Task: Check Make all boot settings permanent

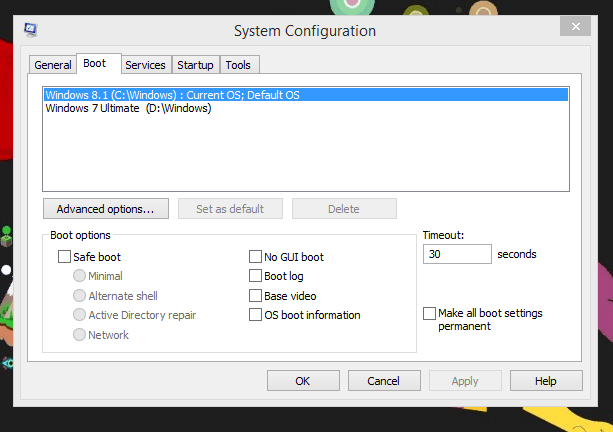Action: click(430, 314)
